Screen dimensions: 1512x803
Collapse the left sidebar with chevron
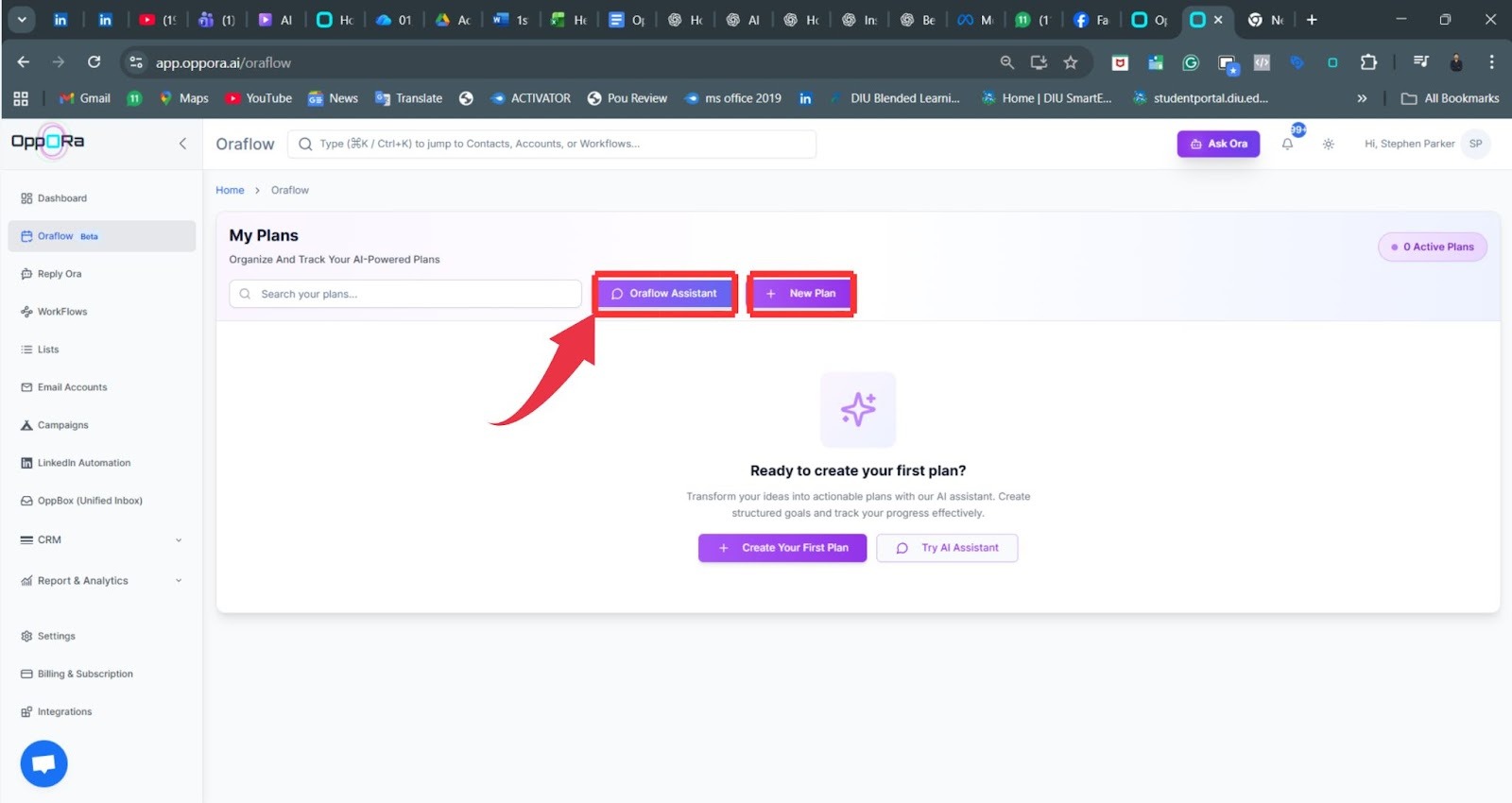click(182, 144)
